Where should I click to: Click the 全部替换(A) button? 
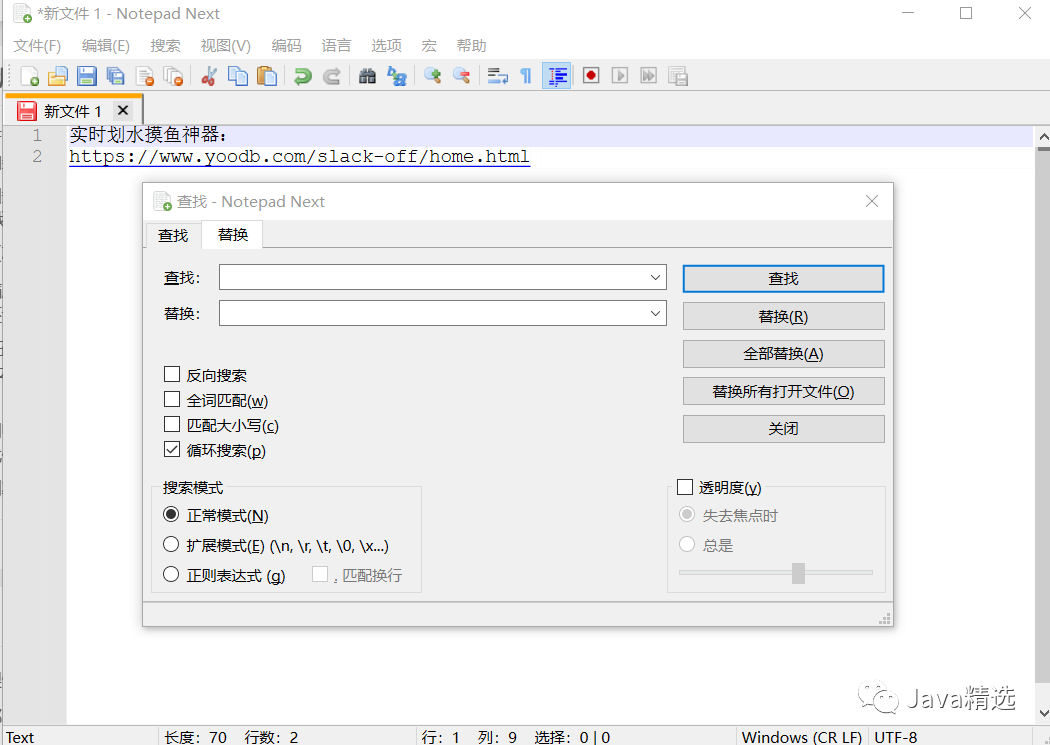[x=783, y=353]
